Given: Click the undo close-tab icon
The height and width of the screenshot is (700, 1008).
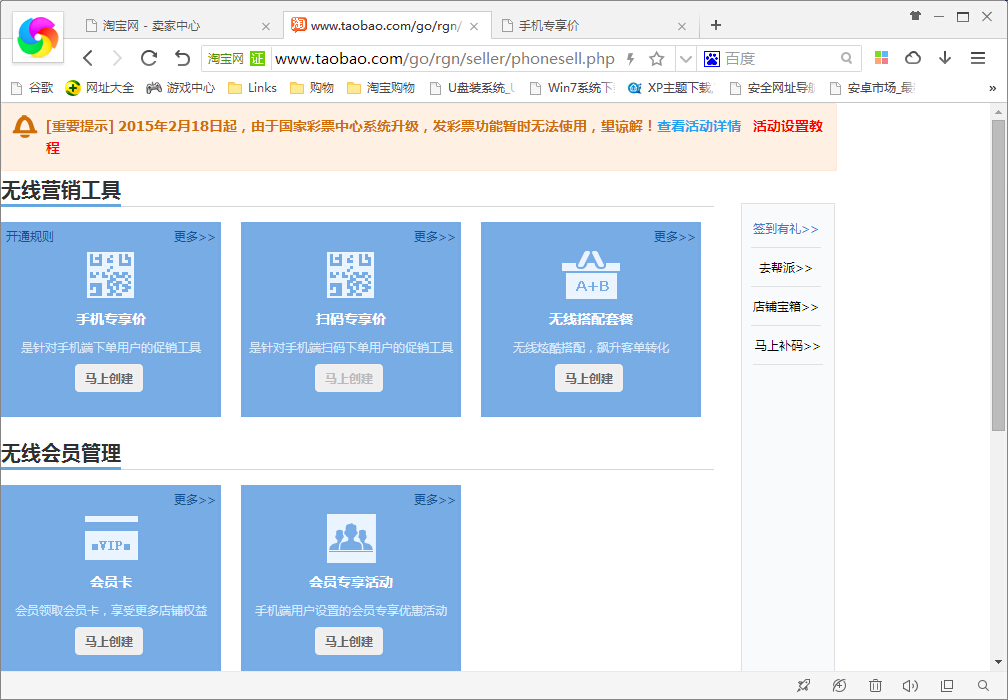Looking at the screenshot, I should pyautogui.click(x=181, y=58).
